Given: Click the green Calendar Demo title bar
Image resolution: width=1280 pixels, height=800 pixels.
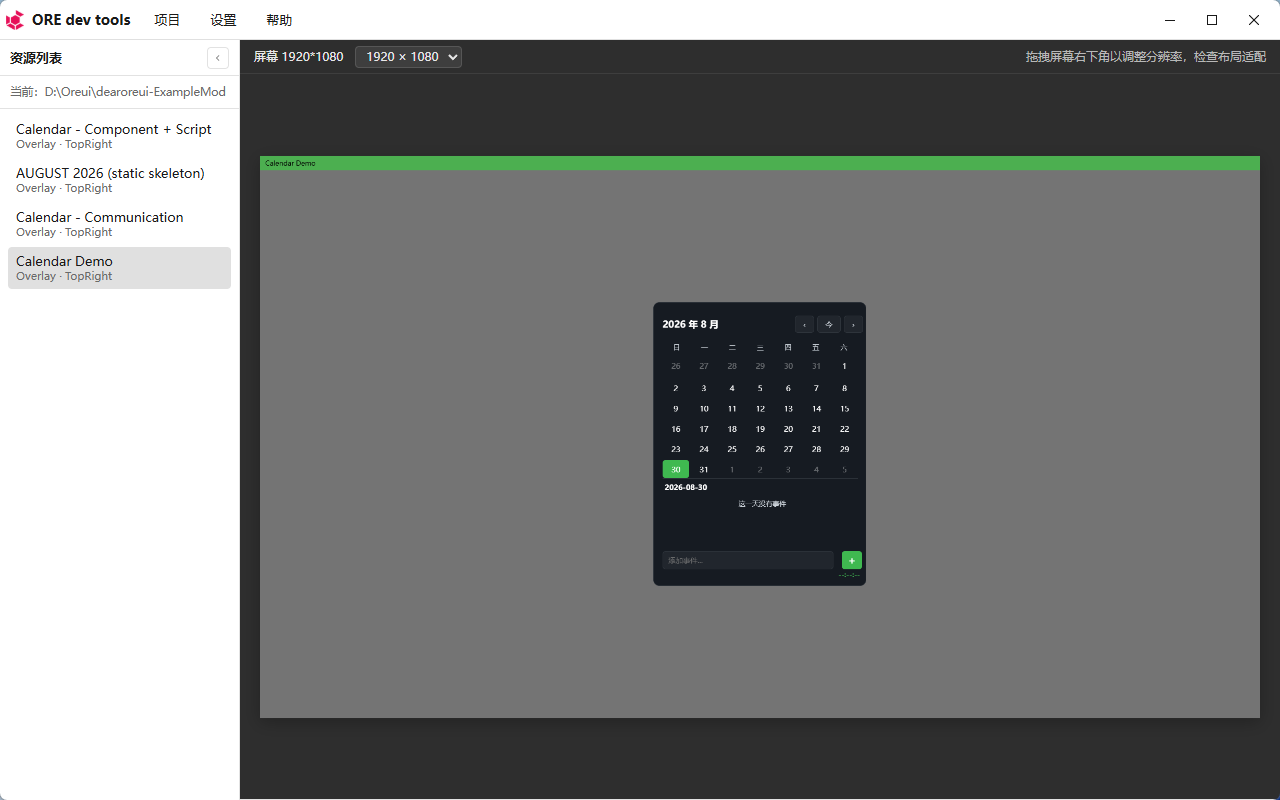Looking at the screenshot, I should pos(760,163).
